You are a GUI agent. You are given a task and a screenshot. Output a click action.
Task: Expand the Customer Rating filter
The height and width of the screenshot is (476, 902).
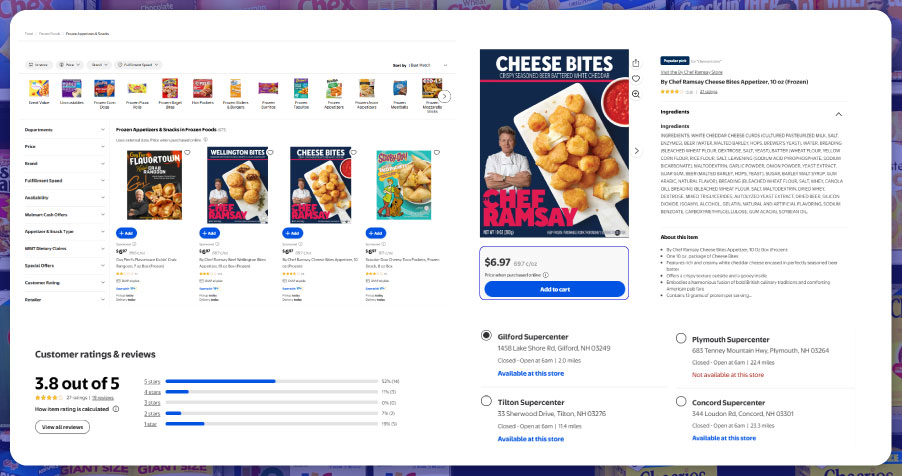pos(64,283)
